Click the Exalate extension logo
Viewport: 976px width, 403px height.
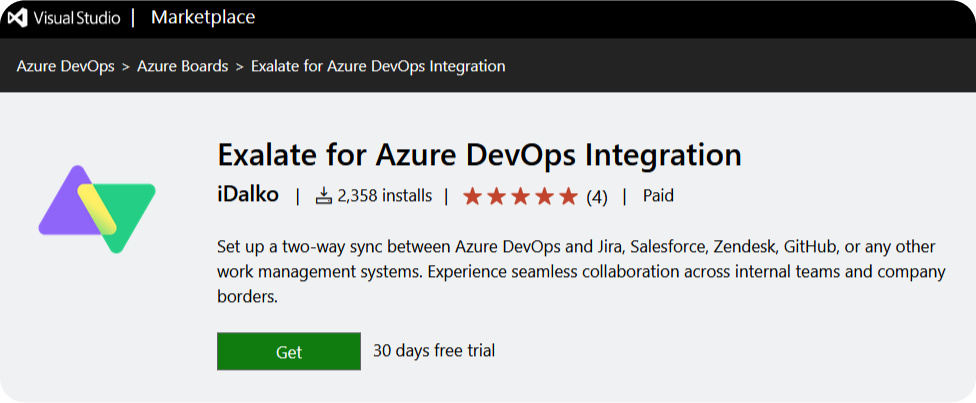97,209
